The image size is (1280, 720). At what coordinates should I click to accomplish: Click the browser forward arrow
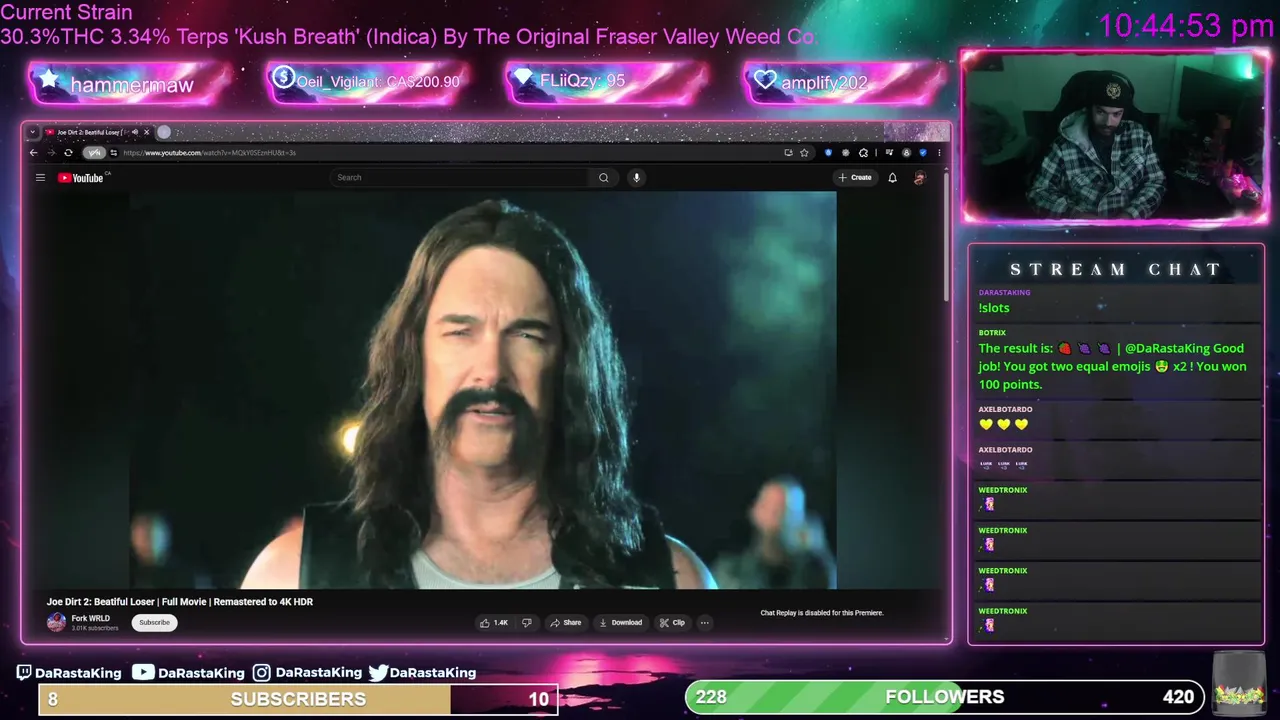tap(50, 153)
